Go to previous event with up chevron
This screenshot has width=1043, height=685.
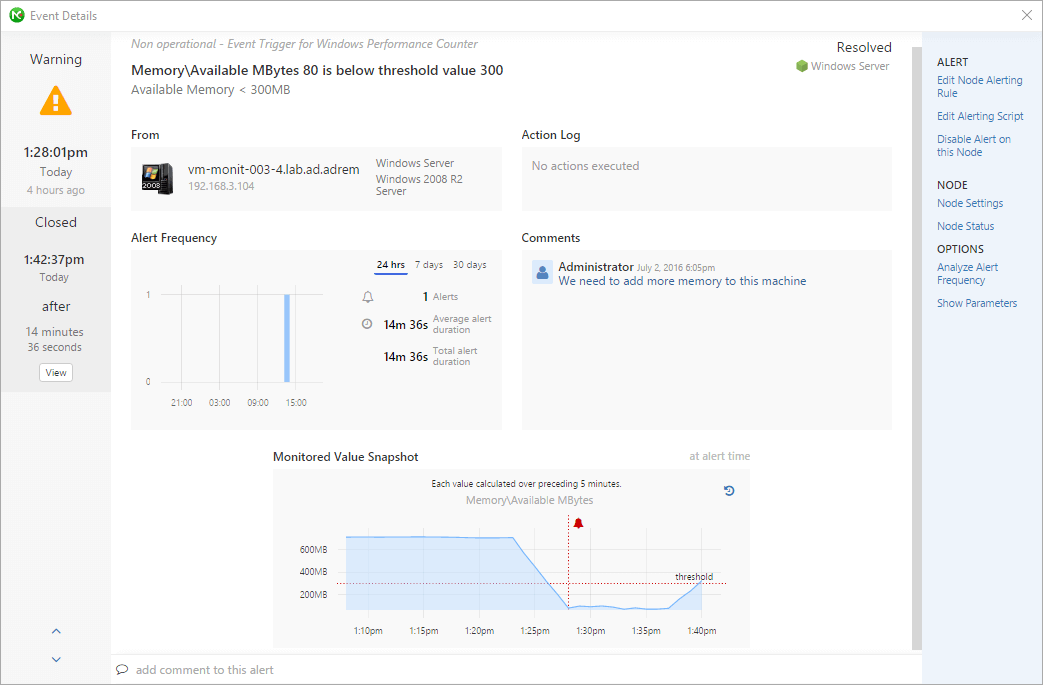[x=56, y=631]
